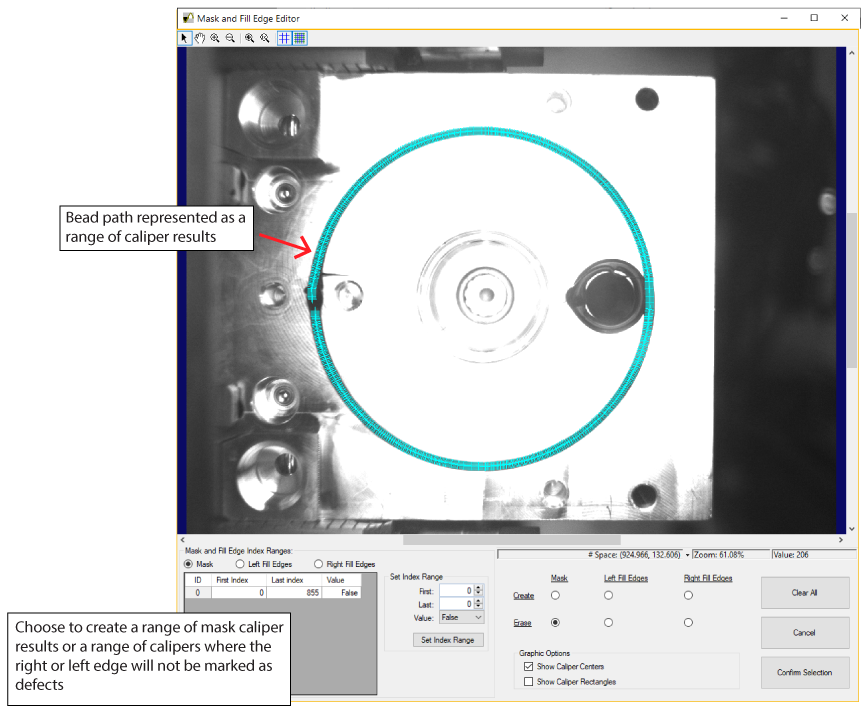
Task: Click the Clear All button
Action: [804, 592]
